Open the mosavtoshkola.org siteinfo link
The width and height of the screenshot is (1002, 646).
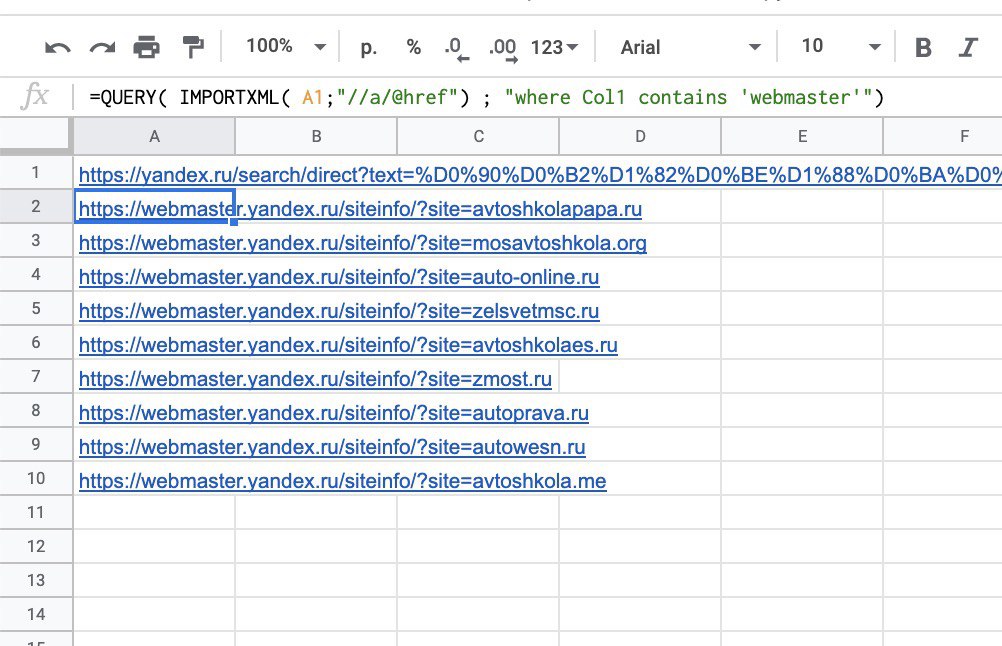(x=363, y=243)
